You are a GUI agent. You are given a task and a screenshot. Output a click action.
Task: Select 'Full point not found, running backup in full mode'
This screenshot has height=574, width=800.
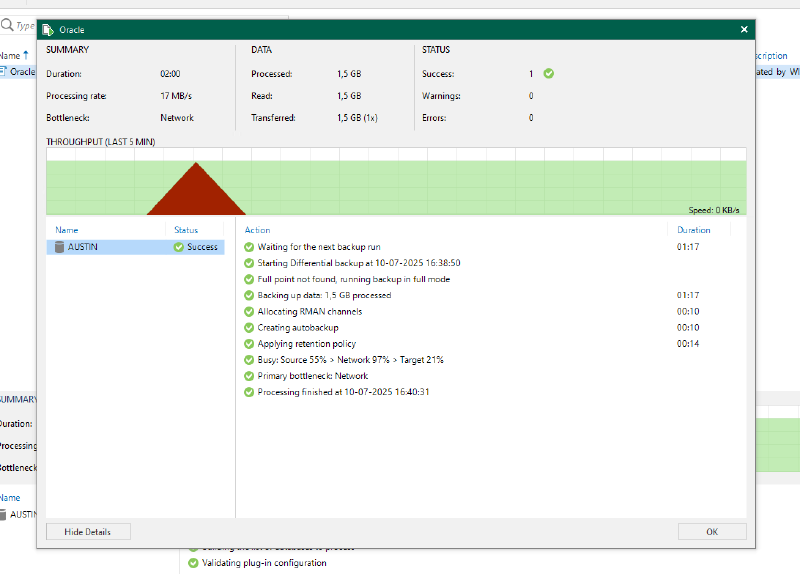pyautogui.click(x=354, y=279)
